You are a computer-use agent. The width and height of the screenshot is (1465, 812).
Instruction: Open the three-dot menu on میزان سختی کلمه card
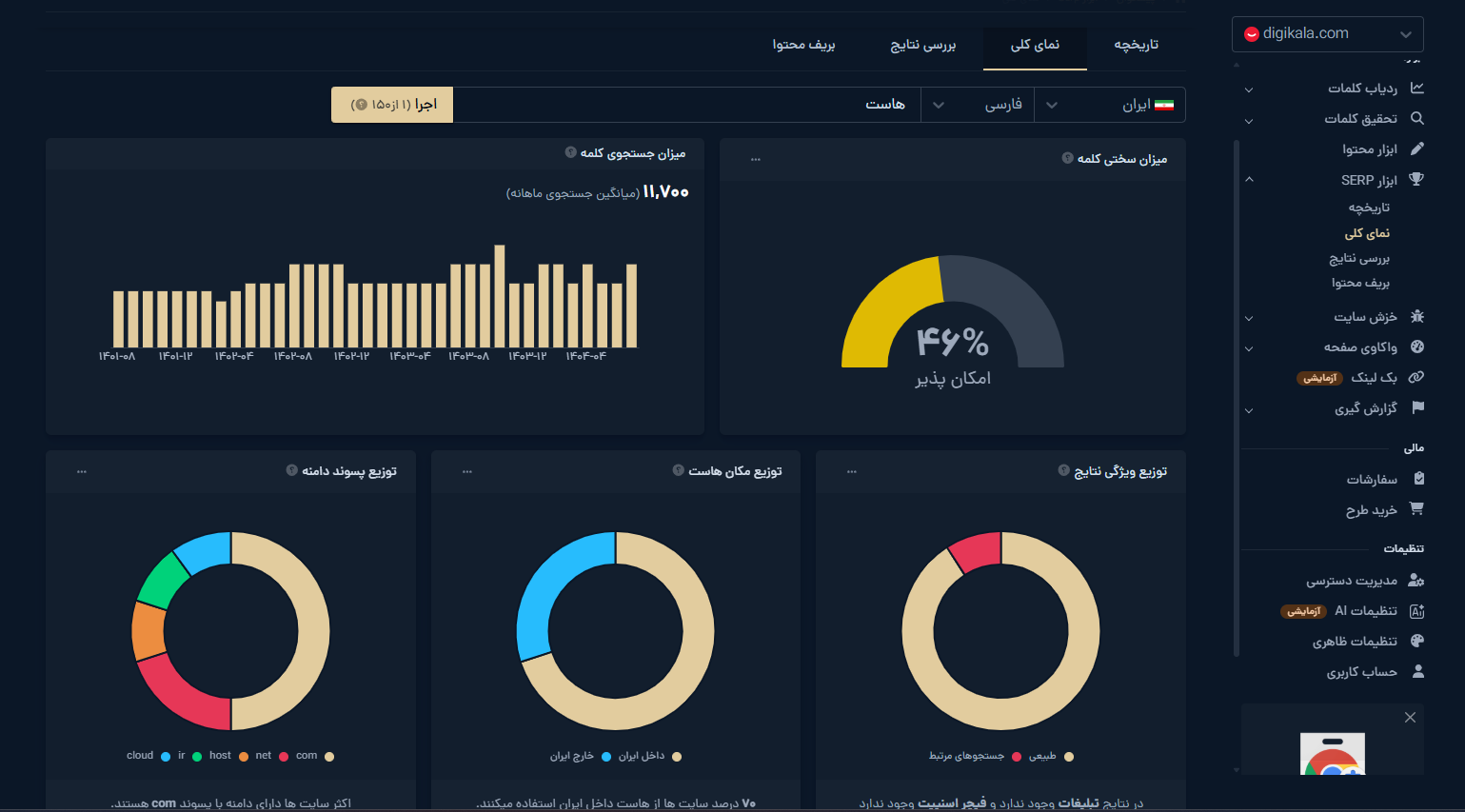coord(756,159)
